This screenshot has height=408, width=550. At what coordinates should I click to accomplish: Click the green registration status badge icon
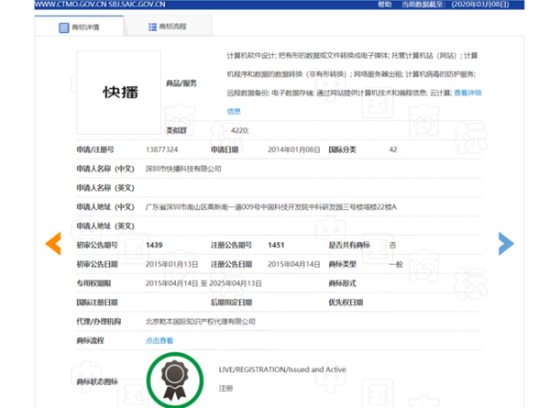(175, 381)
